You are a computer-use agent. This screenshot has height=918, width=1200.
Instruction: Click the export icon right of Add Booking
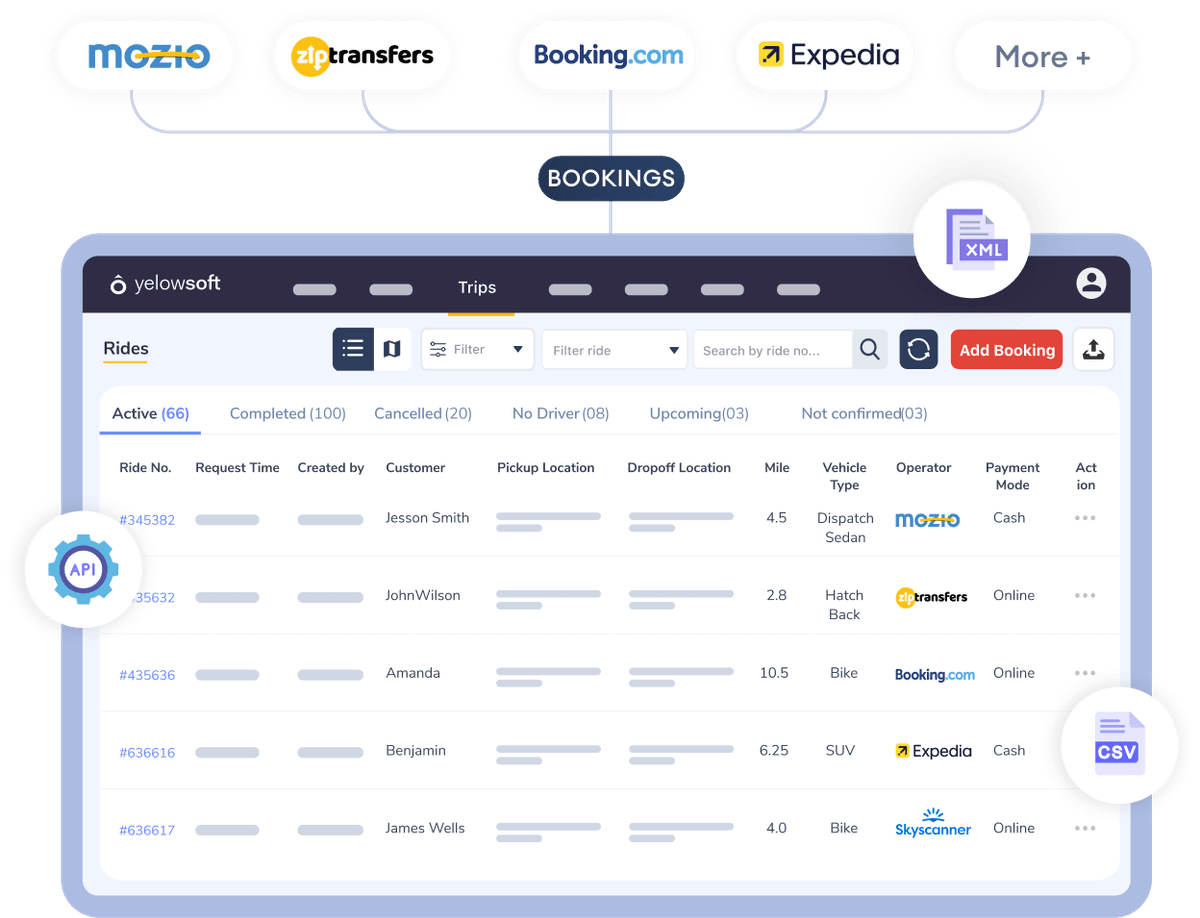1093,349
